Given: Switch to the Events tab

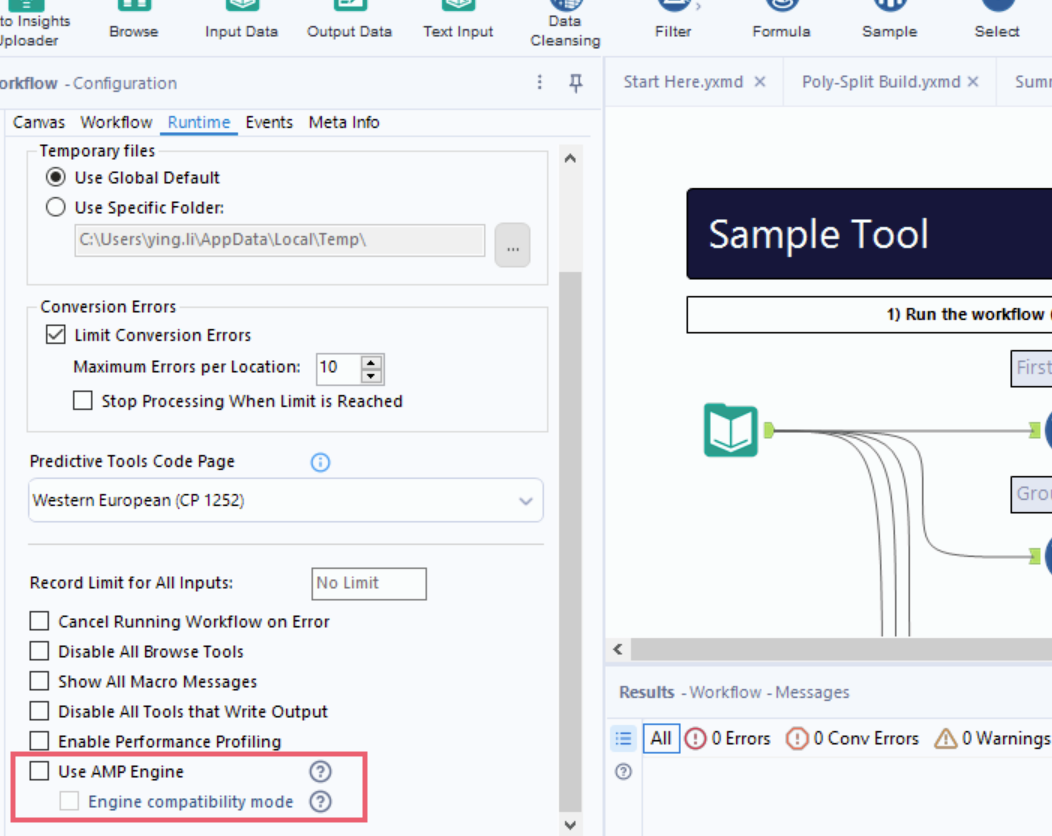Looking at the screenshot, I should click(269, 121).
